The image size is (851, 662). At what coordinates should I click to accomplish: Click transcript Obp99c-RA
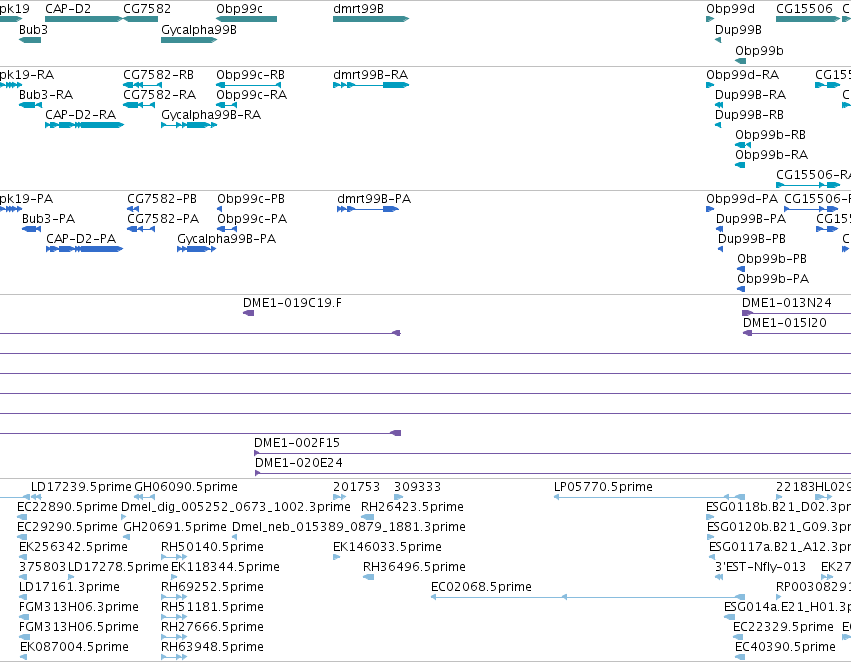pyautogui.click(x=226, y=105)
